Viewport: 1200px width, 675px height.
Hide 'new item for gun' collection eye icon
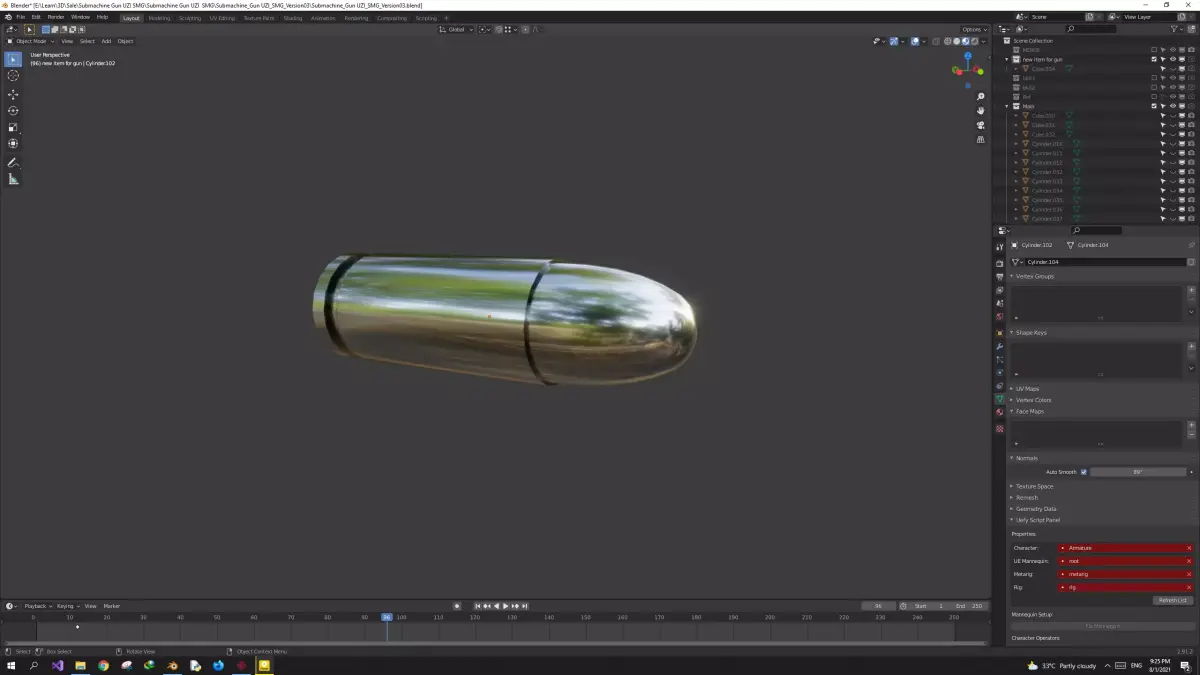1173,59
